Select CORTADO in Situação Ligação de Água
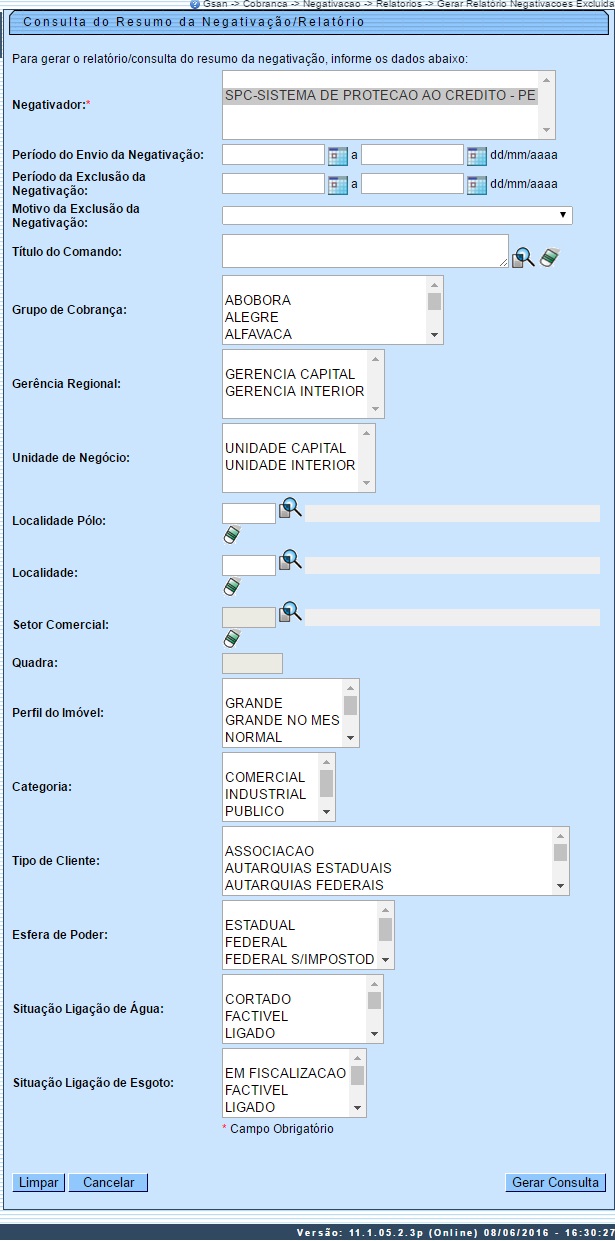The image size is (615, 1241). pyautogui.click(x=258, y=999)
